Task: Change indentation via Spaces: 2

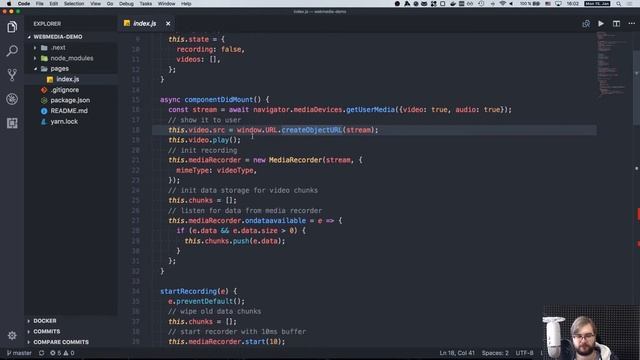Action: pyautogui.click(x=495, y=353)
